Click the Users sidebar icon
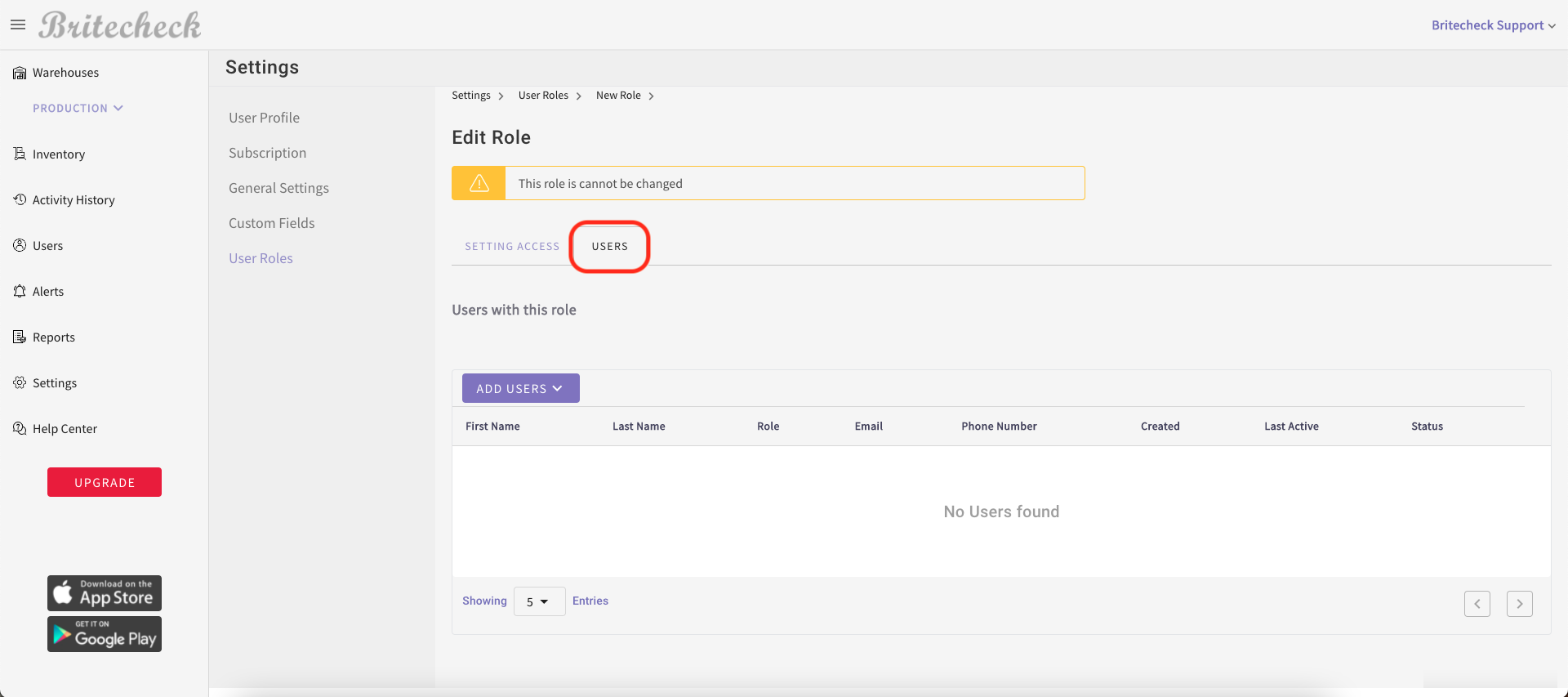 click(x=20, y=245)
